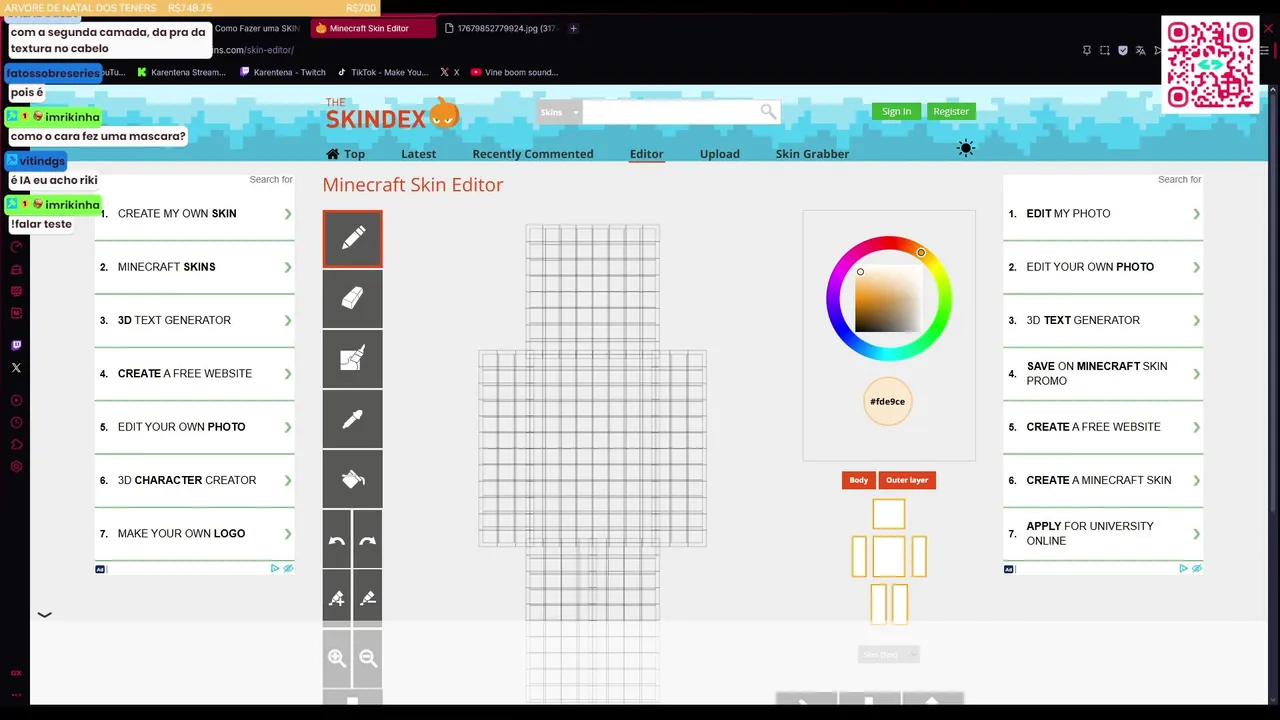The width and height of the screenshot is (1280, 720).
Task: Select the Eyedropper color picker tool
Action: [x=352, y=419]
